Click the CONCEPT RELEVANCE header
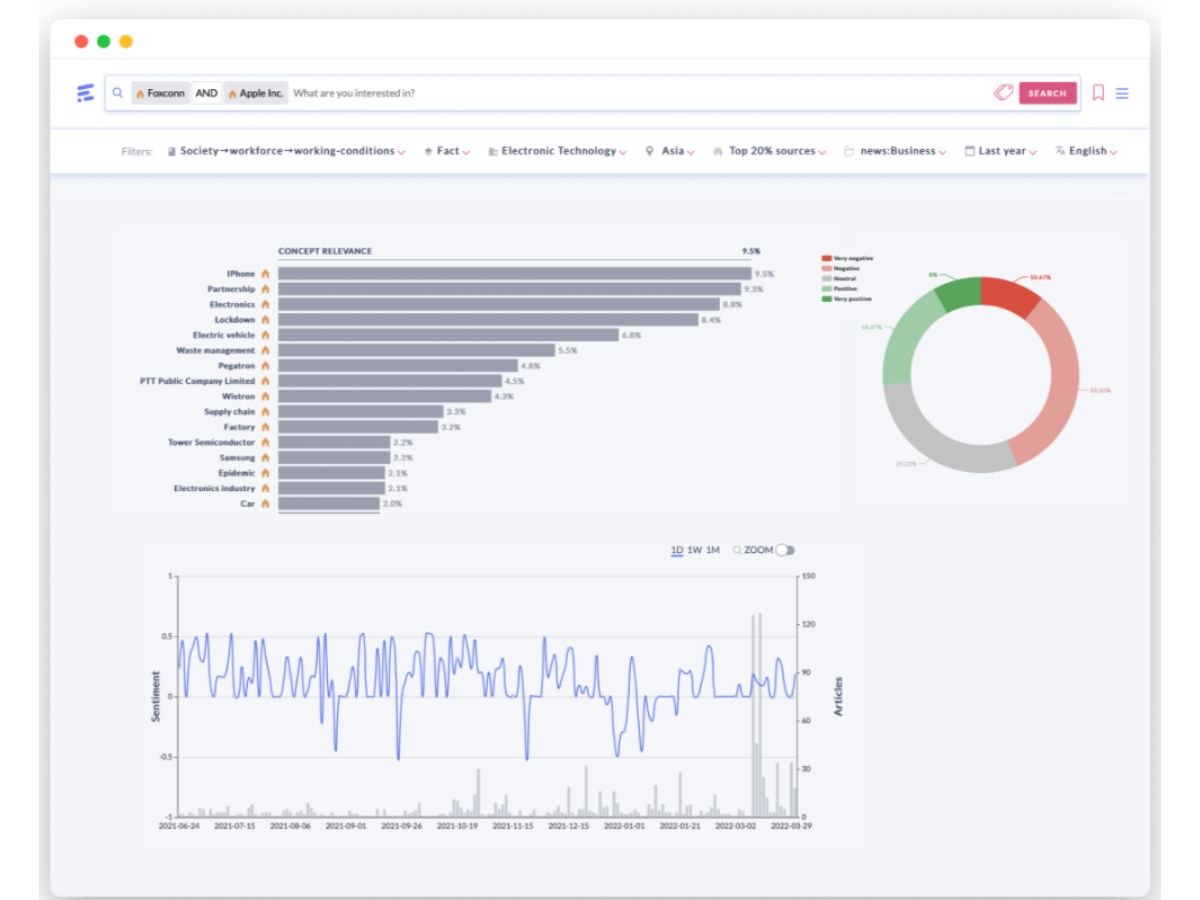This screenshot has width=1200, height=900. 325,251
